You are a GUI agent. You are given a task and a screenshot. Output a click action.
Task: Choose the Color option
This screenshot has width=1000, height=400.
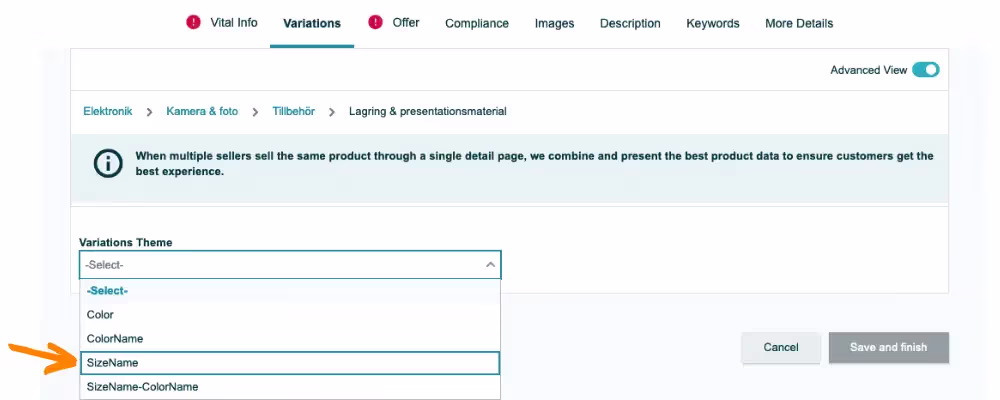point(290,315)
